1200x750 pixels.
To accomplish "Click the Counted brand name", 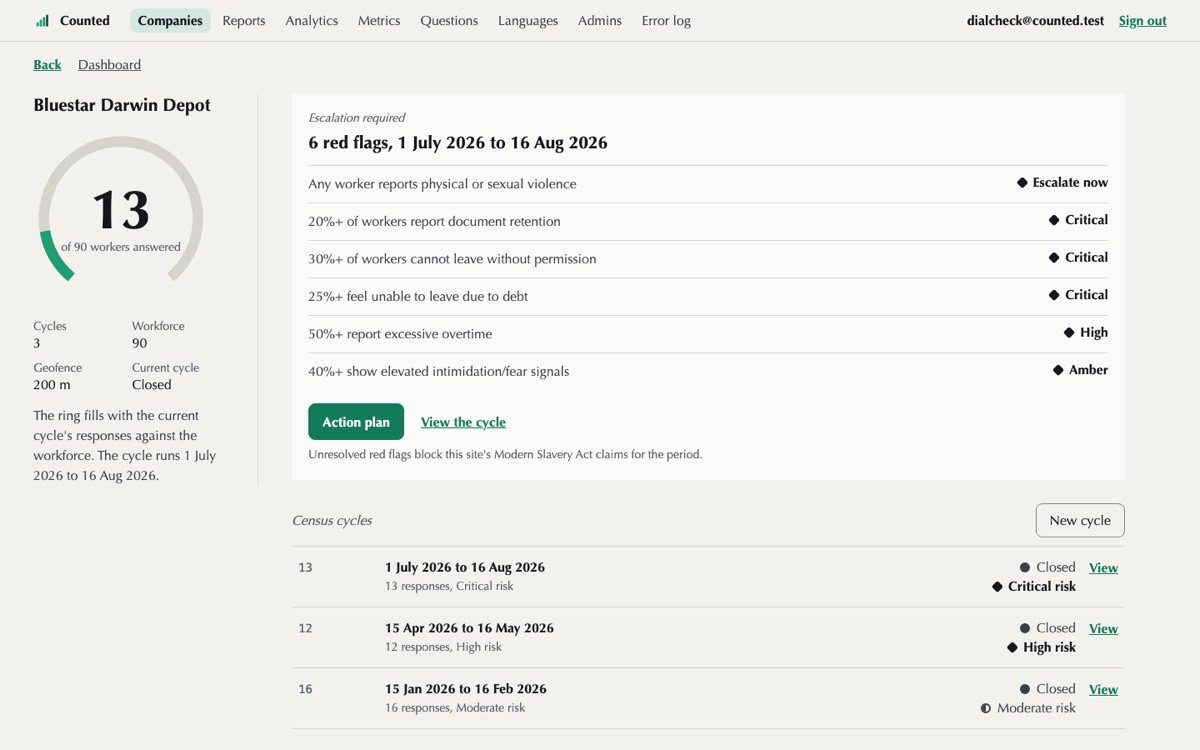I will pos(85,20).
